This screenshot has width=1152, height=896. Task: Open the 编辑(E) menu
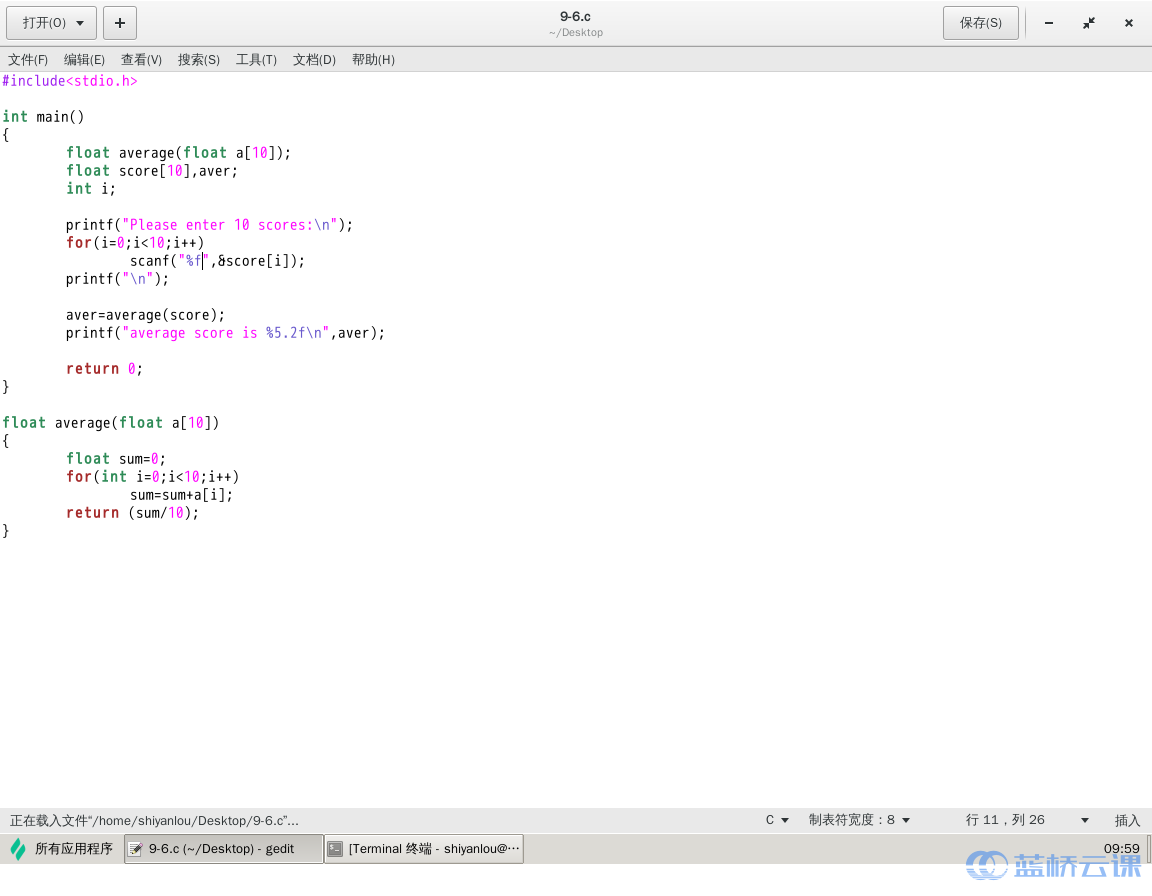pyautogui.click(x=84, y=60)
